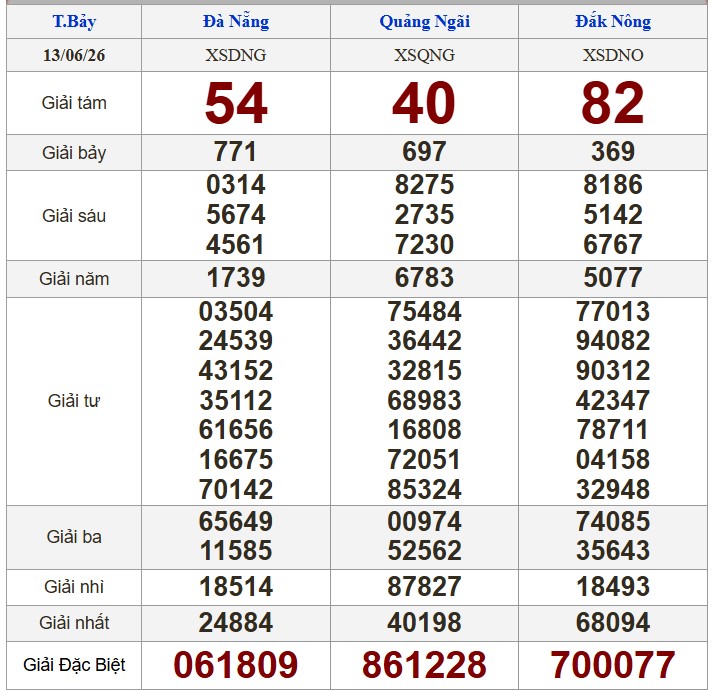The height and width of the screenshot is (690, 714).
Task: Click fourth prize number 35112
Action: coord(236,401)
